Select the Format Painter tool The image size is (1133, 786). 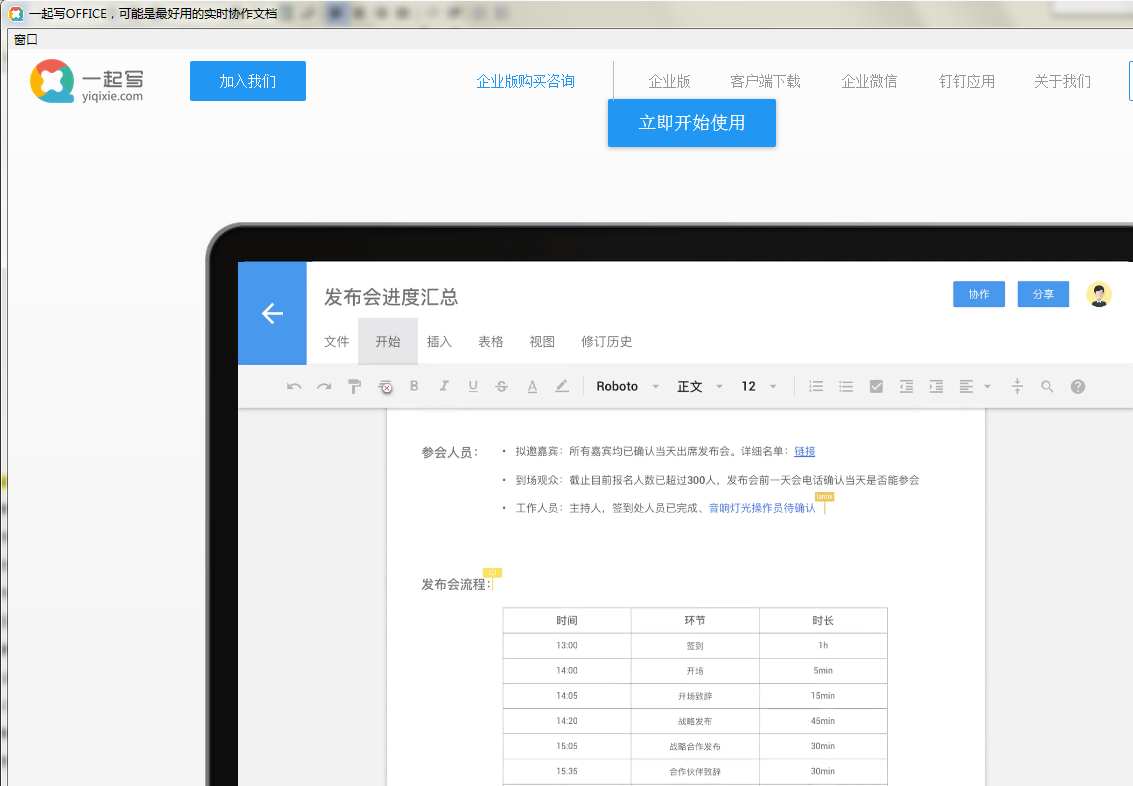click(354, 386)
